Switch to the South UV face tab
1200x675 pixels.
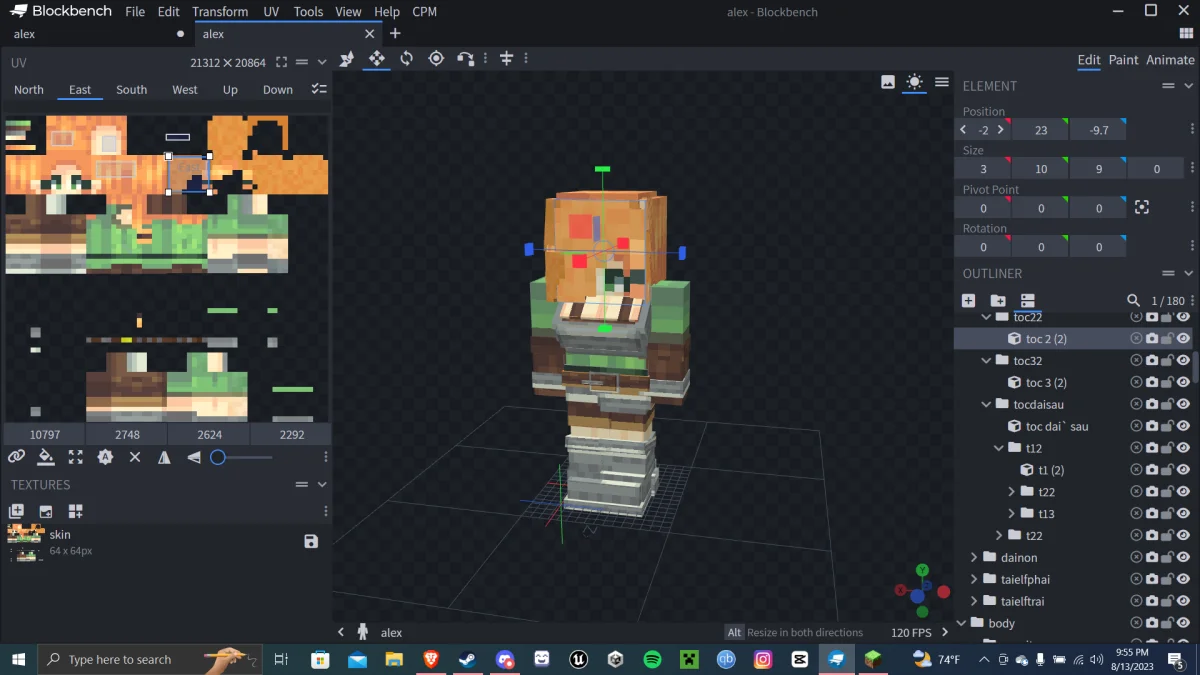tap(131, 89)
